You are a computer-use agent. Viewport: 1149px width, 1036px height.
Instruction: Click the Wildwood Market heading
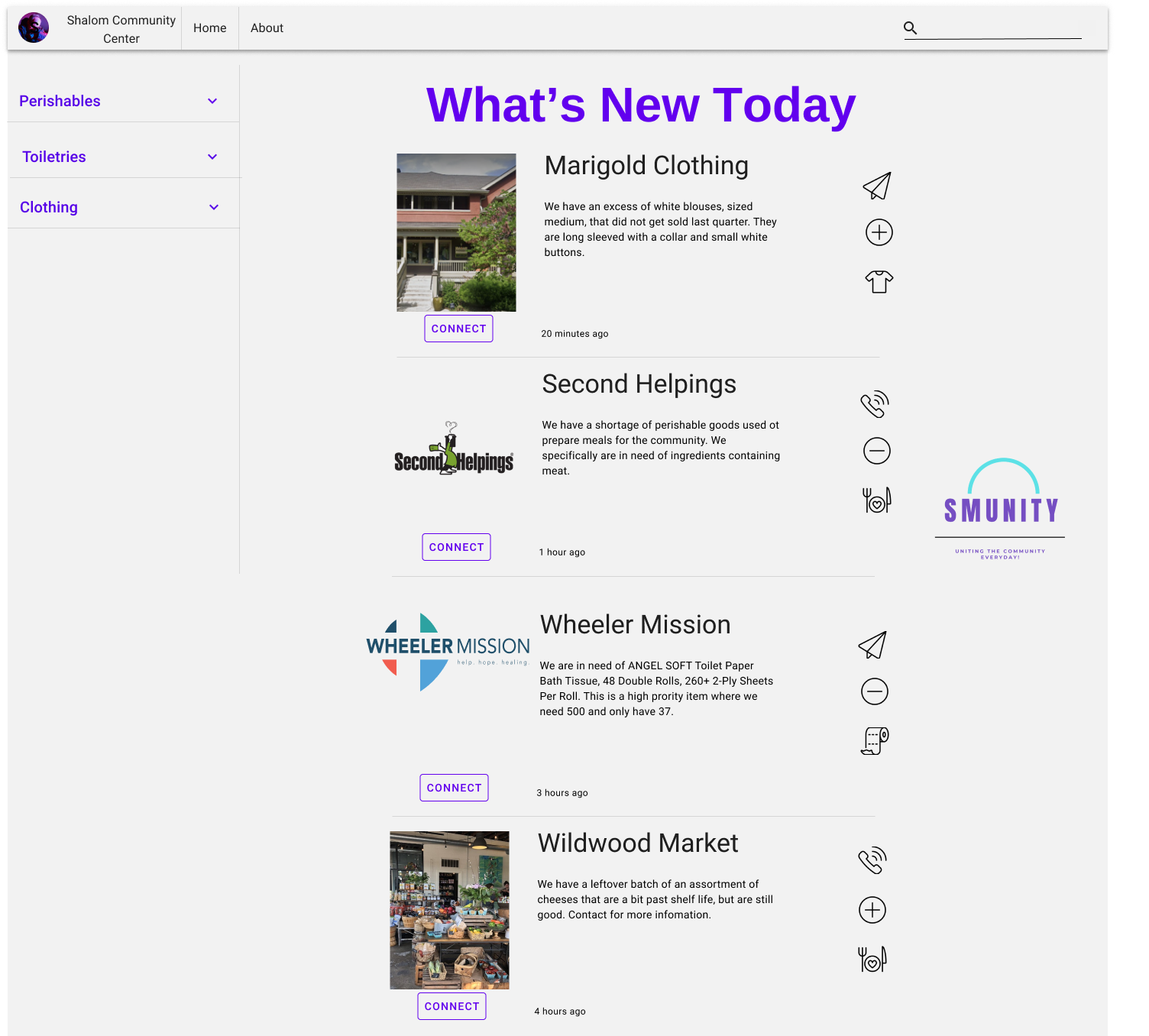(638, 843)
